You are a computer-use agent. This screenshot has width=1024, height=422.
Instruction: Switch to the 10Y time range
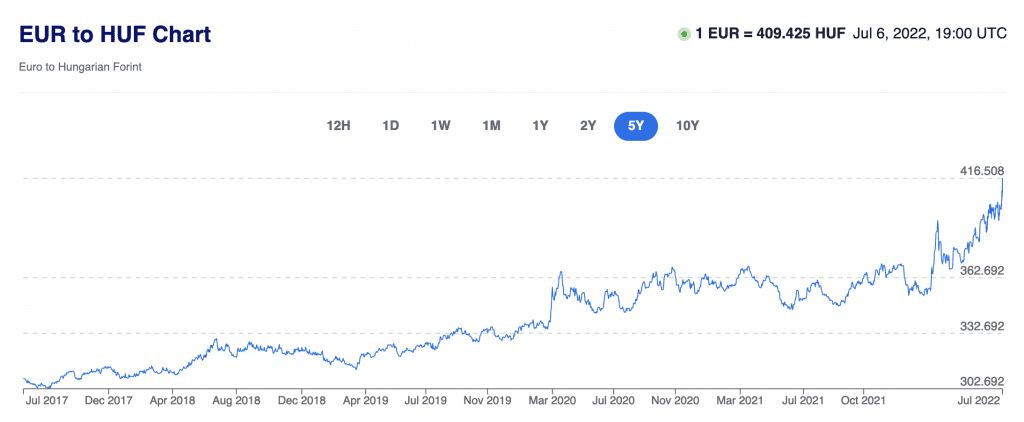tap(687, 125)
